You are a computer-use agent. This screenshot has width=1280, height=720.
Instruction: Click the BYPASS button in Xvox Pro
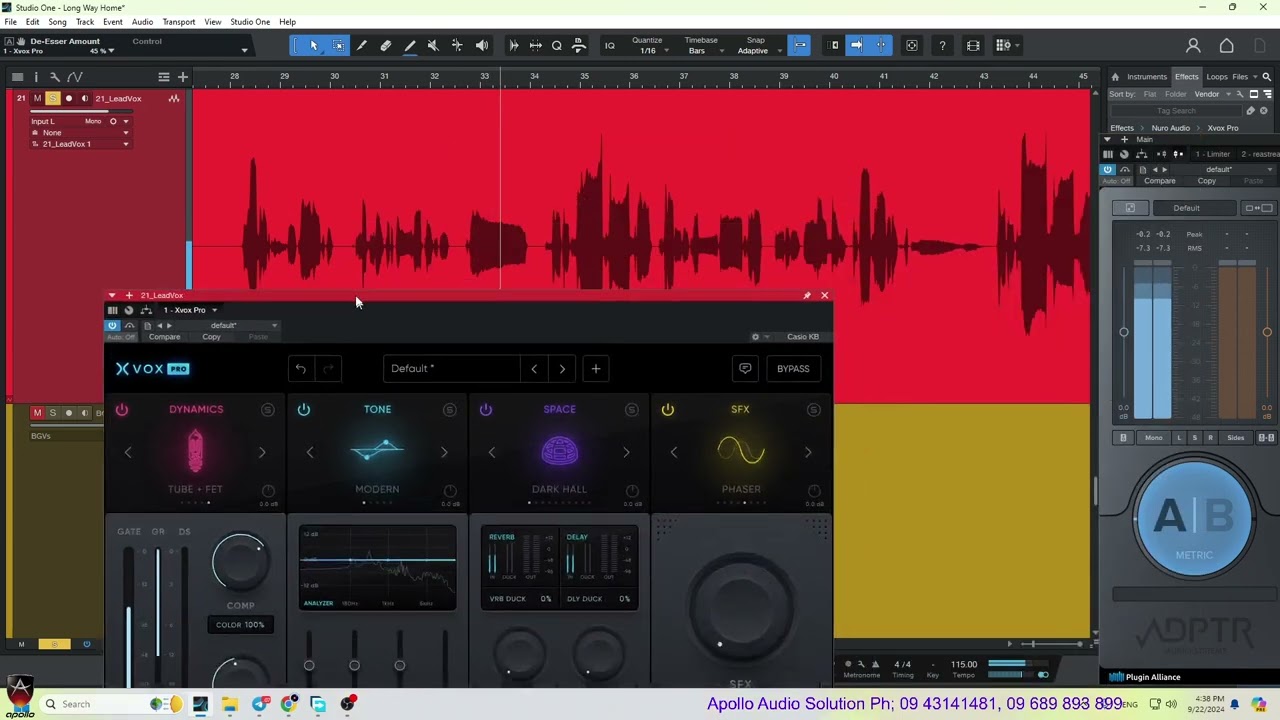(x=793, y=369)
